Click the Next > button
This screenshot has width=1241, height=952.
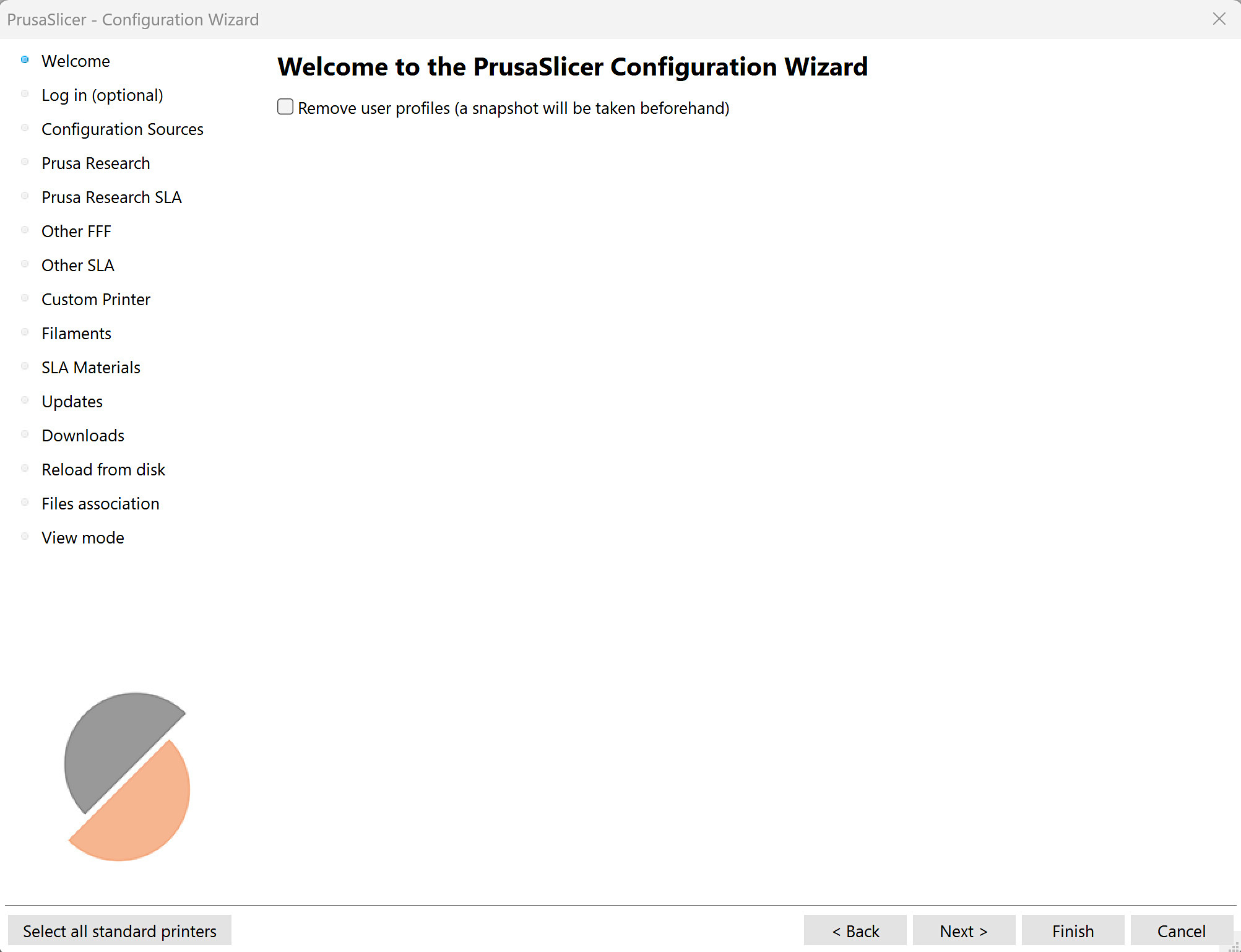(964, 931)
